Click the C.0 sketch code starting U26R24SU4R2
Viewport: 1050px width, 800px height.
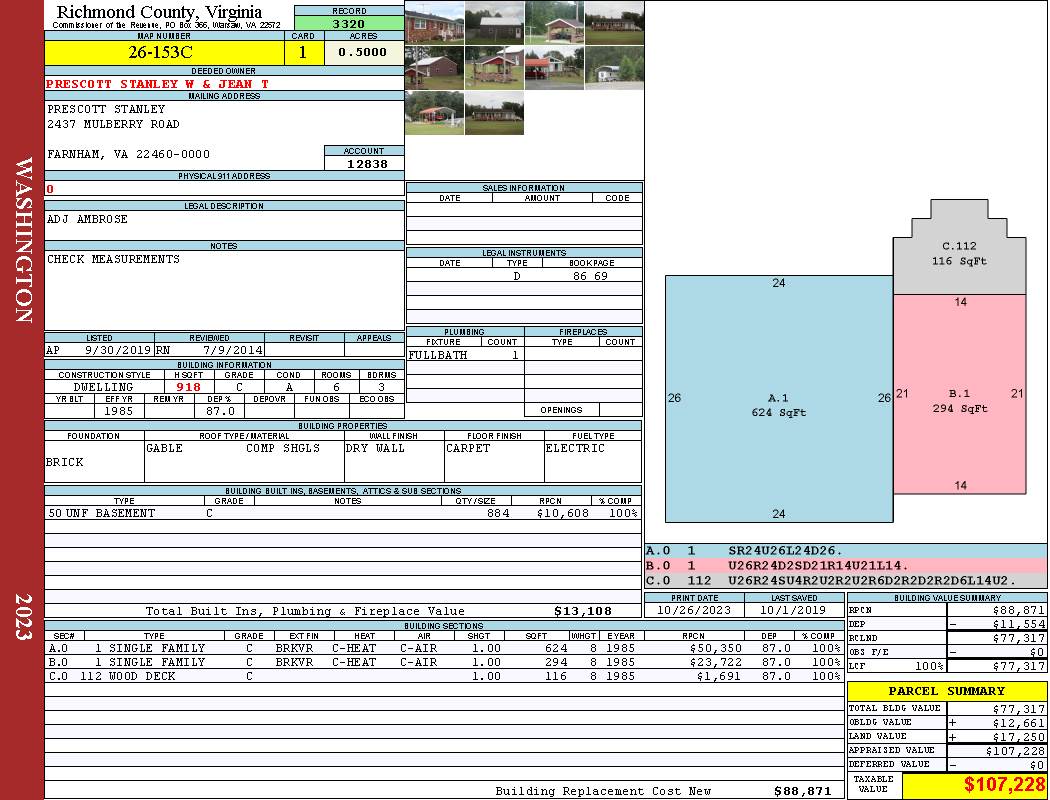[873, 580]
